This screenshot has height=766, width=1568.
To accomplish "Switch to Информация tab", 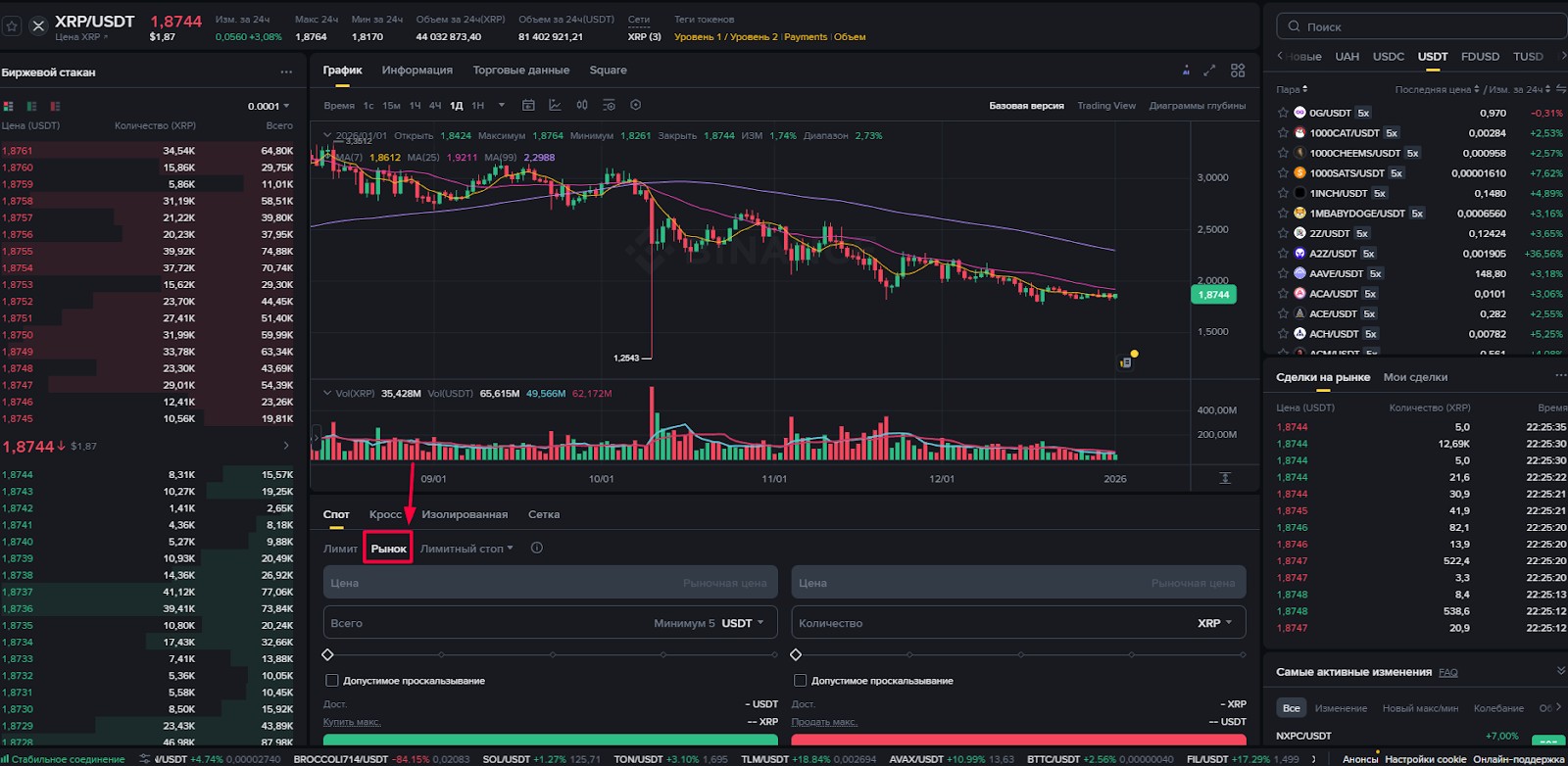I will [417, 71].
